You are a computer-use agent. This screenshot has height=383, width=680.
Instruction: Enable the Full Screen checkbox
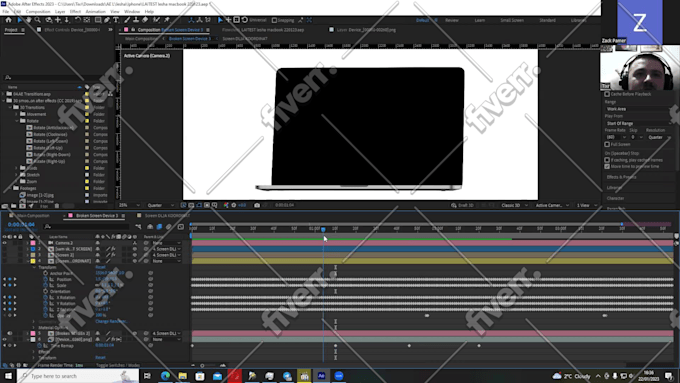[x=607, y=144]
